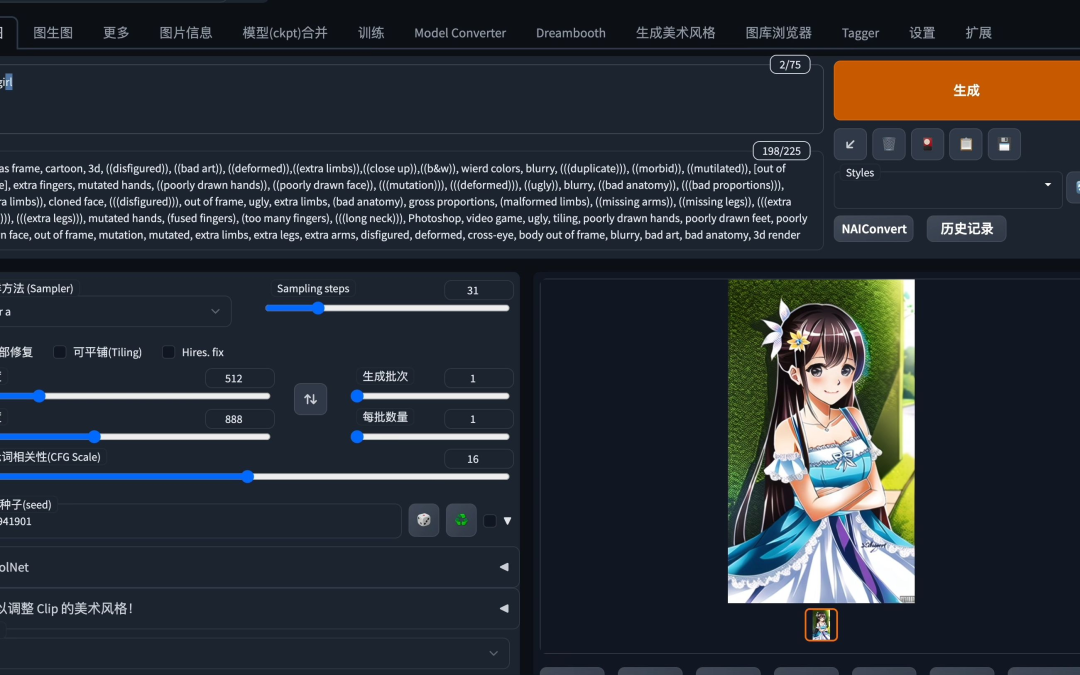Click the width value field 512
The height and width of the screenshot is (675, 1080).
(240, 378)
